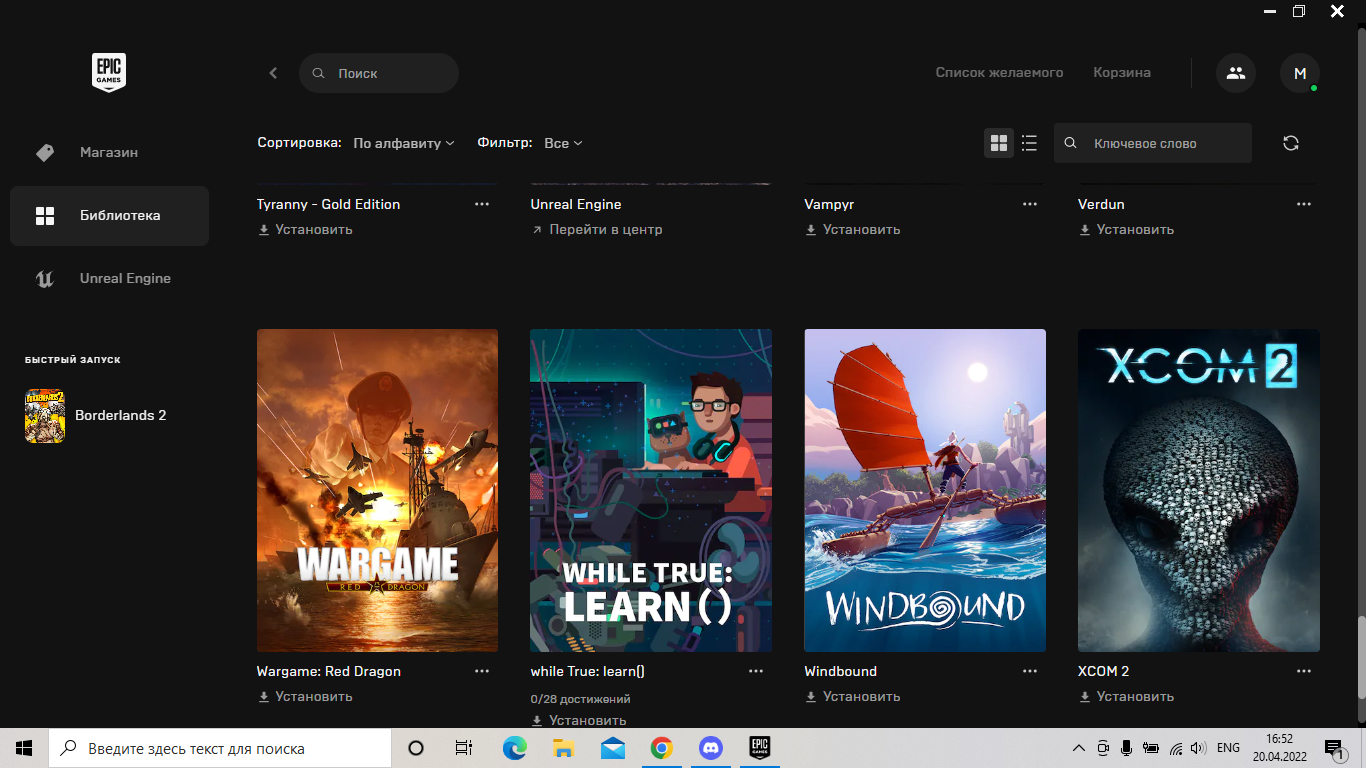Screen dimensions: 1366x768
Task: Click the Vampyr title
Action: [829, 204]
